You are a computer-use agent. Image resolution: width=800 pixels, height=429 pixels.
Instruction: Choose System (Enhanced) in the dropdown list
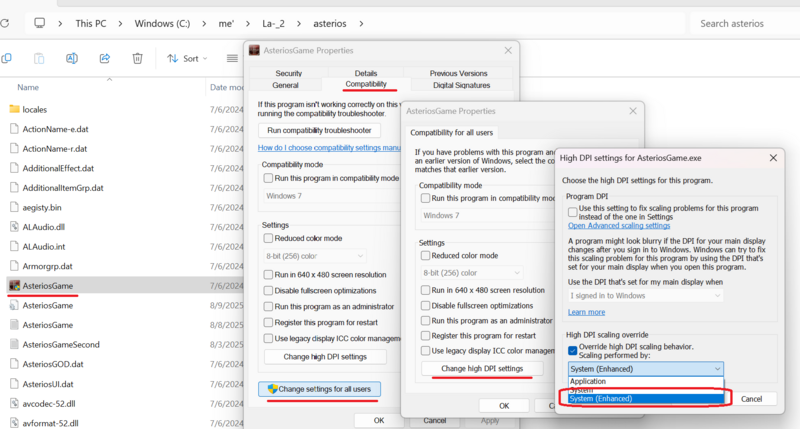point(646,398)
